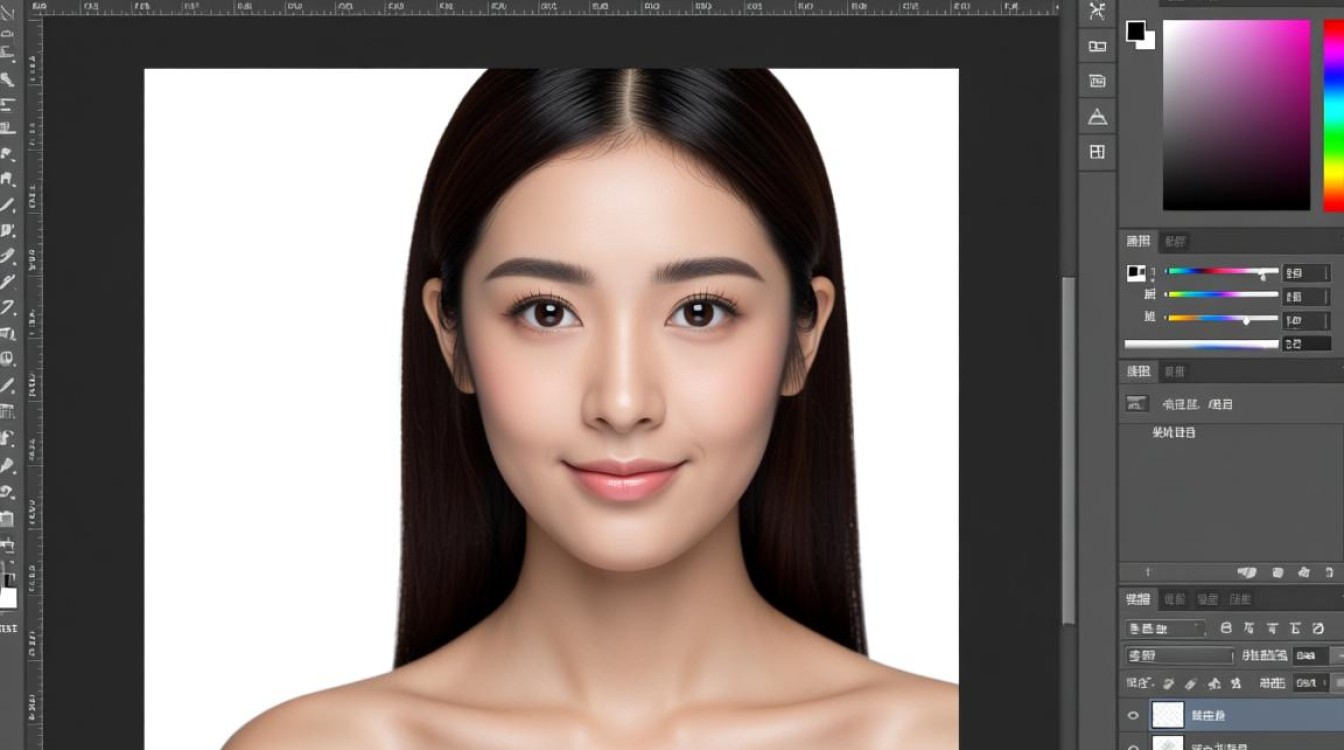Viewport: 1344px width, 750px height.
Task: Click the rainbow hue strip in the color picker
Action: click(1334, 115)
